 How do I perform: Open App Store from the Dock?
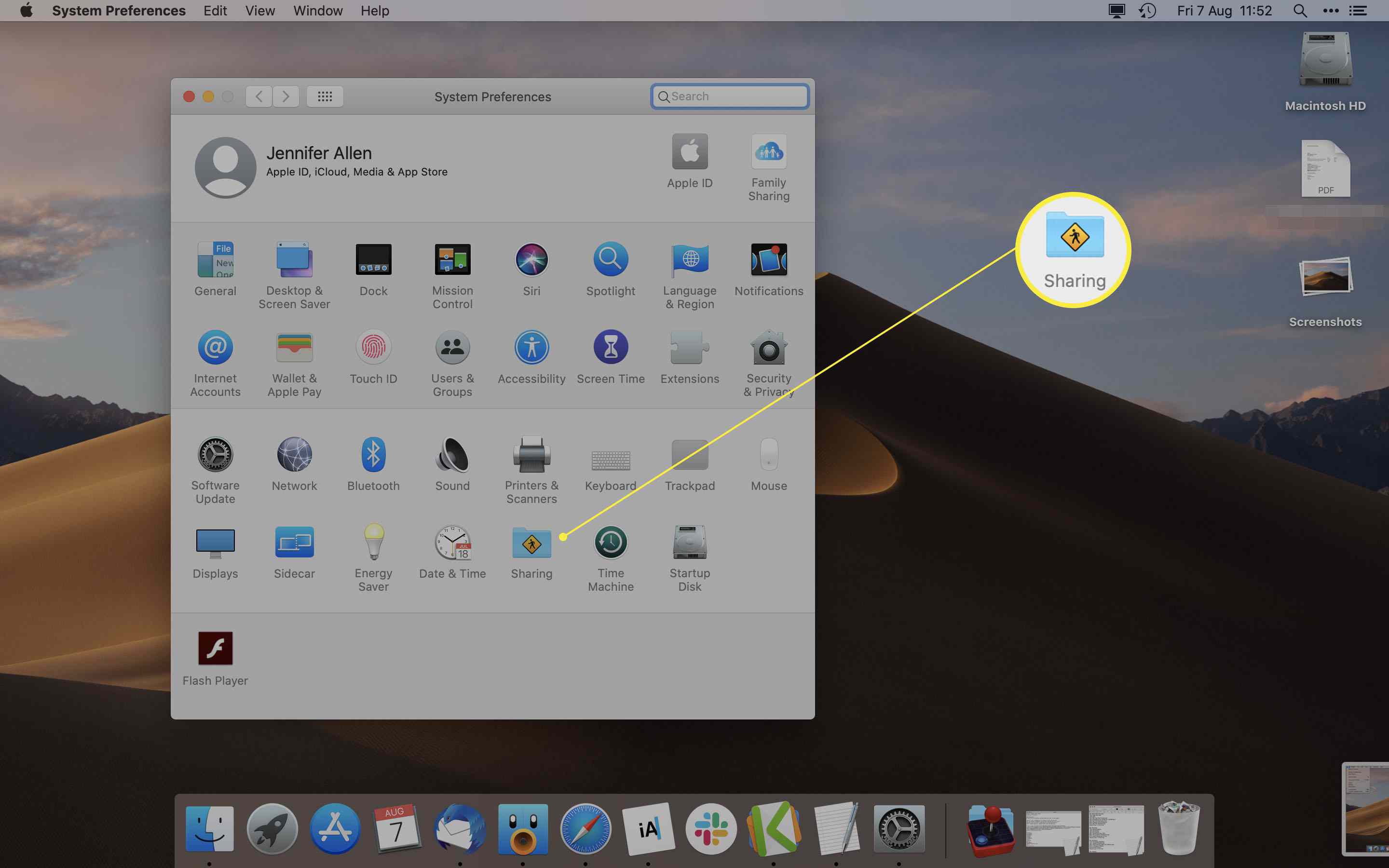click(x=335, y=829)
